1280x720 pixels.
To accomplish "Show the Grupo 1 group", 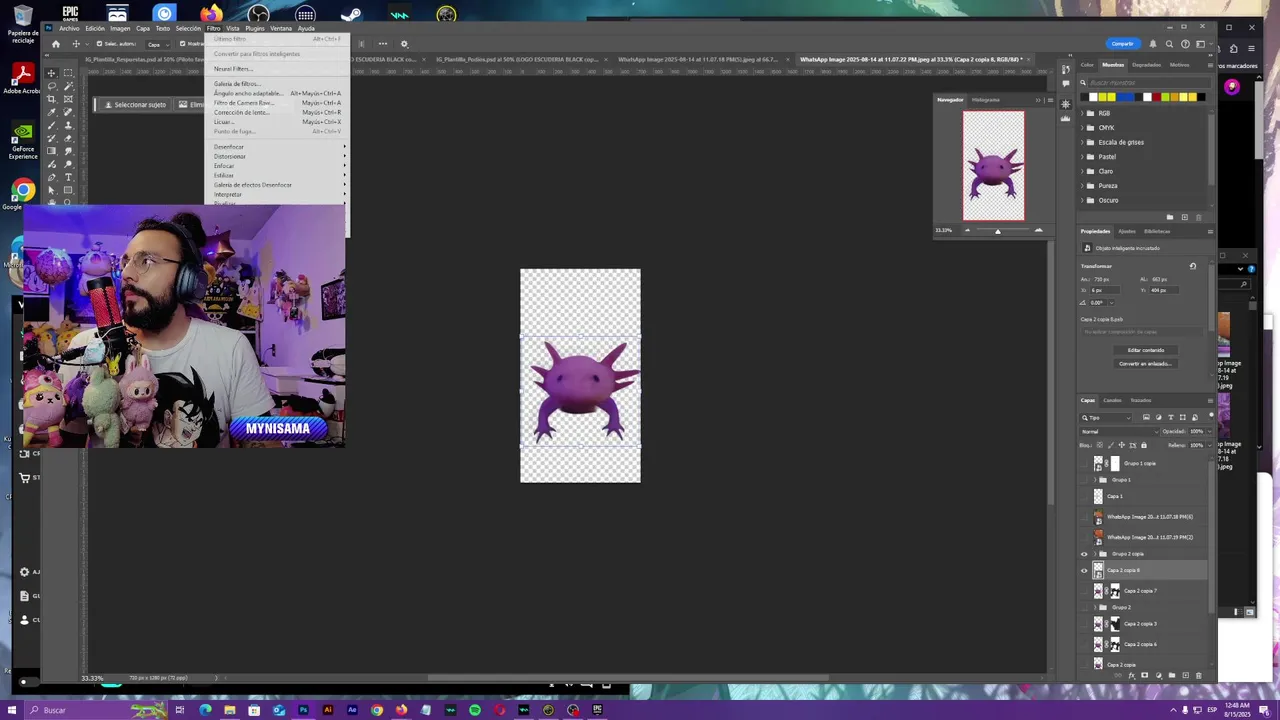I will pos(1084,480).
